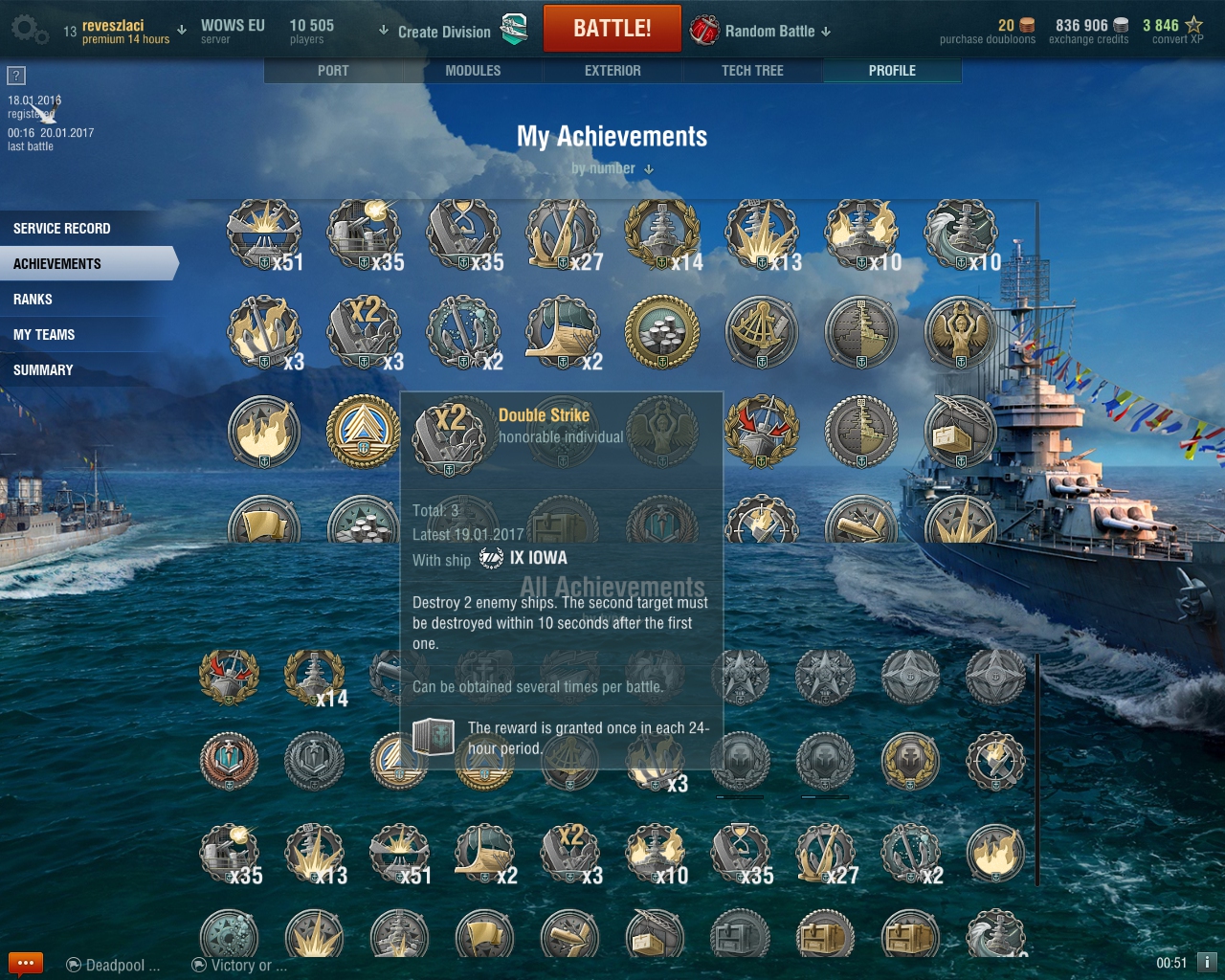Viewport: 1225px width, 980px height.
Task: Switch to the TECH TREE tab
Action: (x=752, y=71)
